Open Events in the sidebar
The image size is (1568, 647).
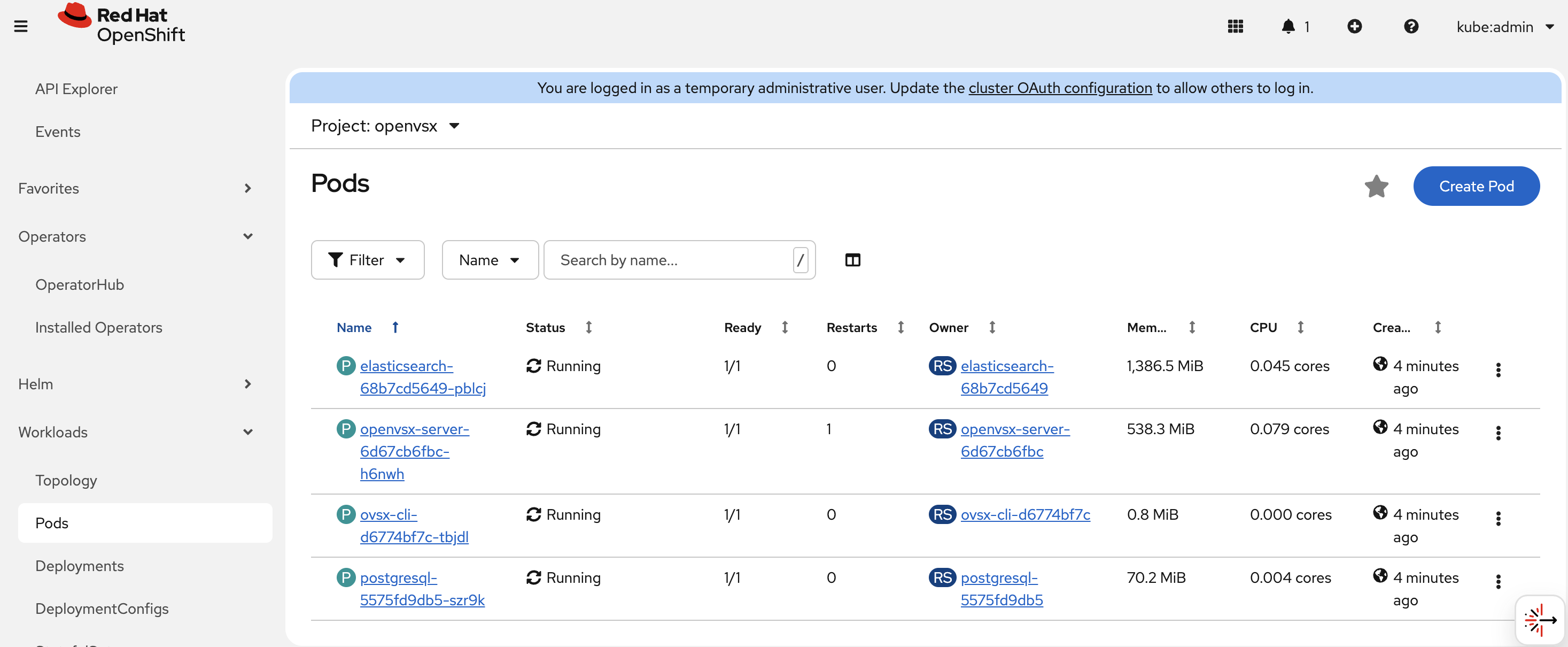click(58, 132)
